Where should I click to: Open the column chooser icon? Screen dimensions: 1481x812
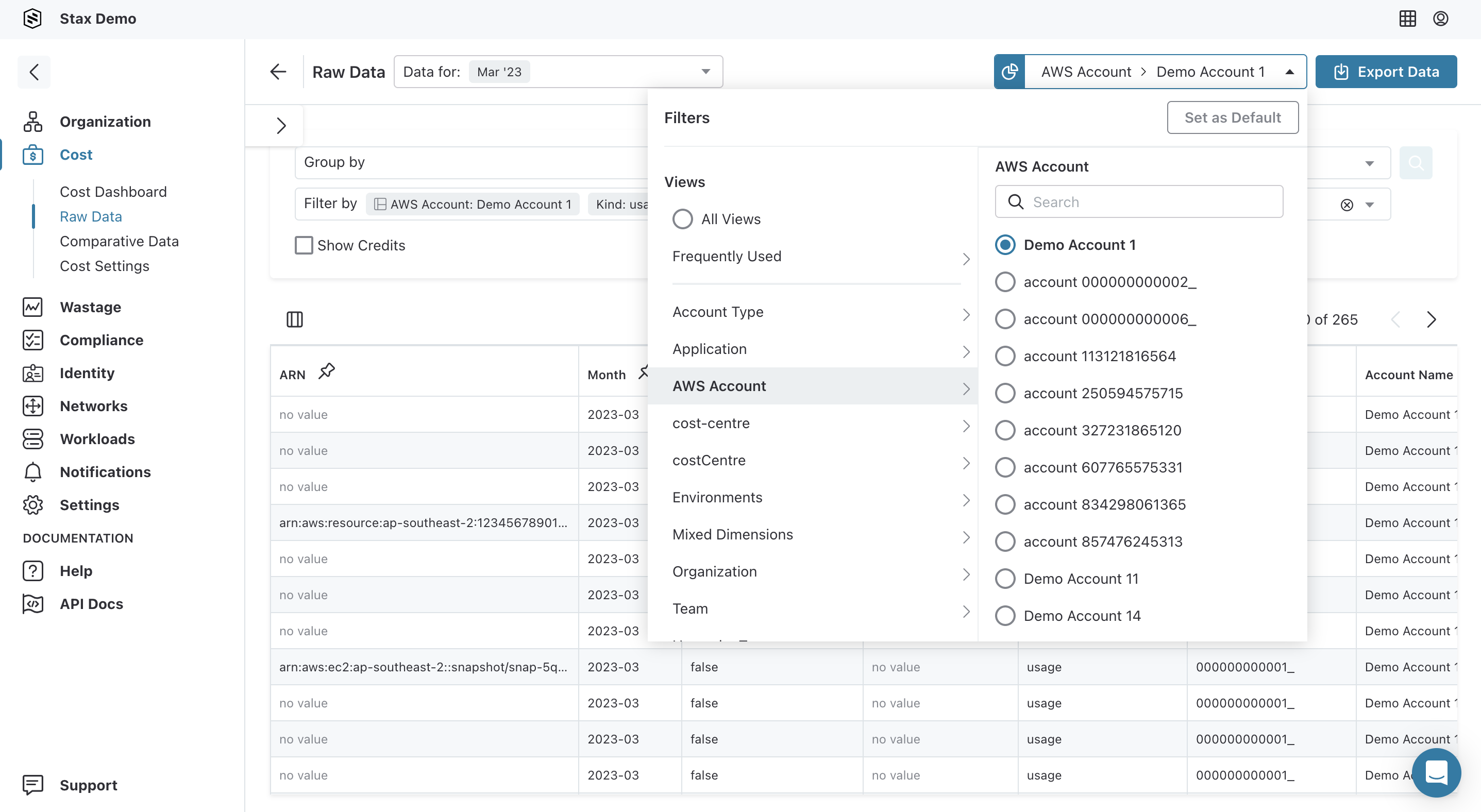click(x=294, y=319)
